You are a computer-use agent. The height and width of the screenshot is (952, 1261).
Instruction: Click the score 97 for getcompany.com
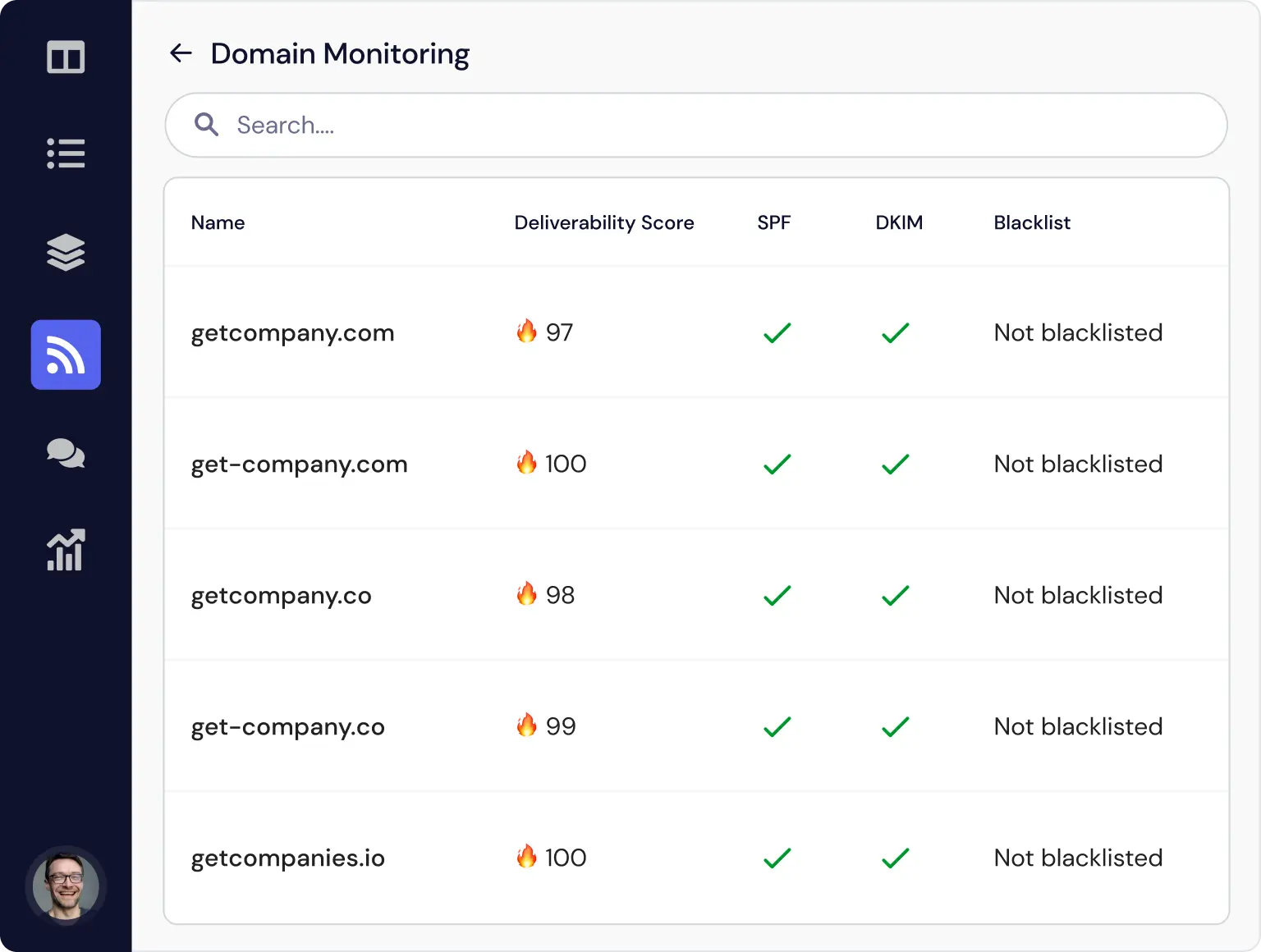coord(559,332)
